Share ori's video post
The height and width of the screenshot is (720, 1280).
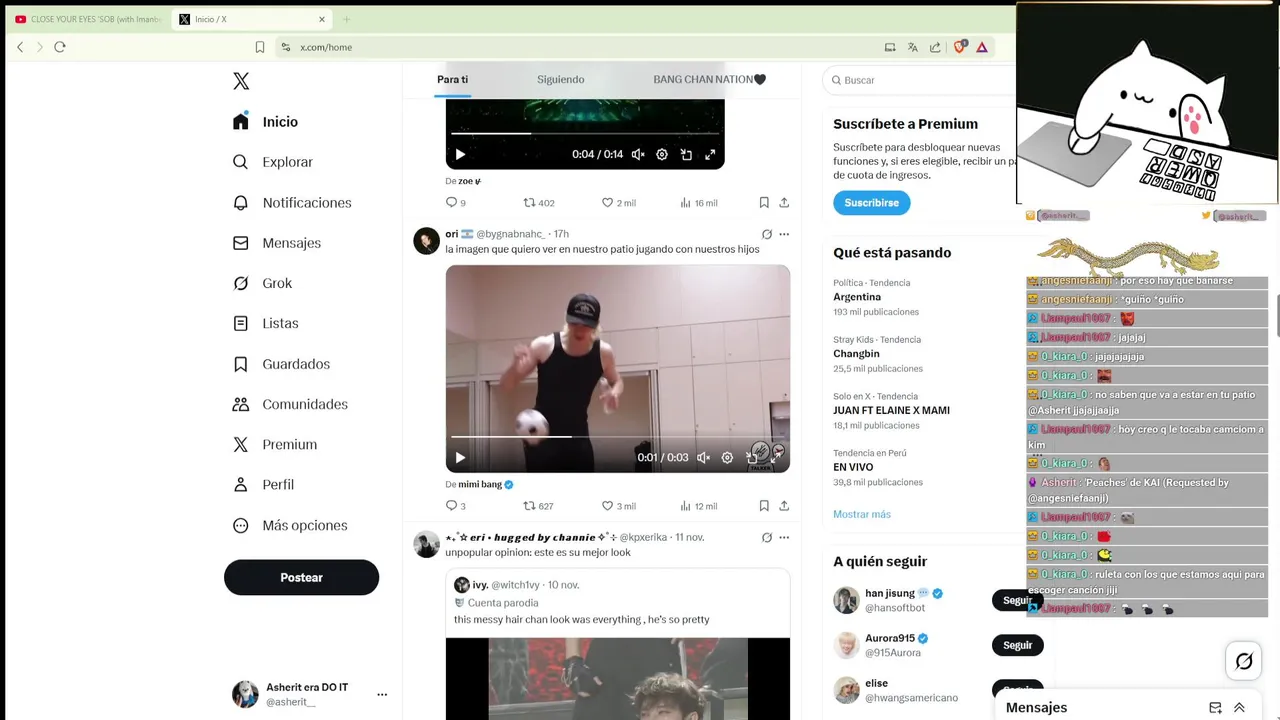[x=784, y=506]
